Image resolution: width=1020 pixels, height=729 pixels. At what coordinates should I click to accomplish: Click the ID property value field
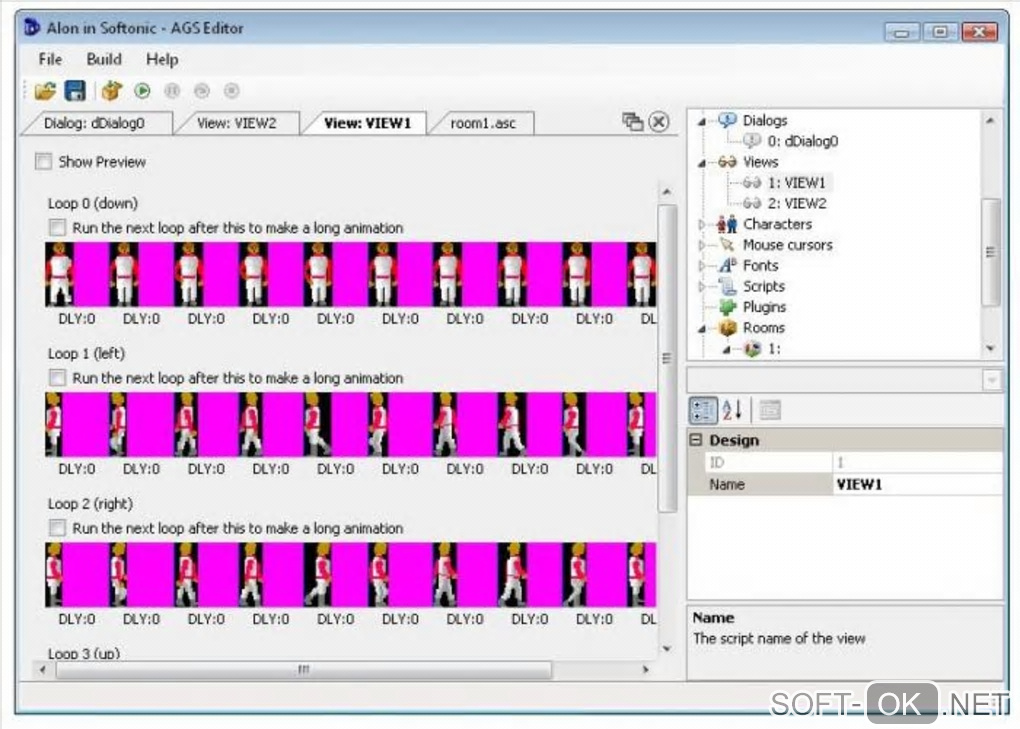click(917, 462)
